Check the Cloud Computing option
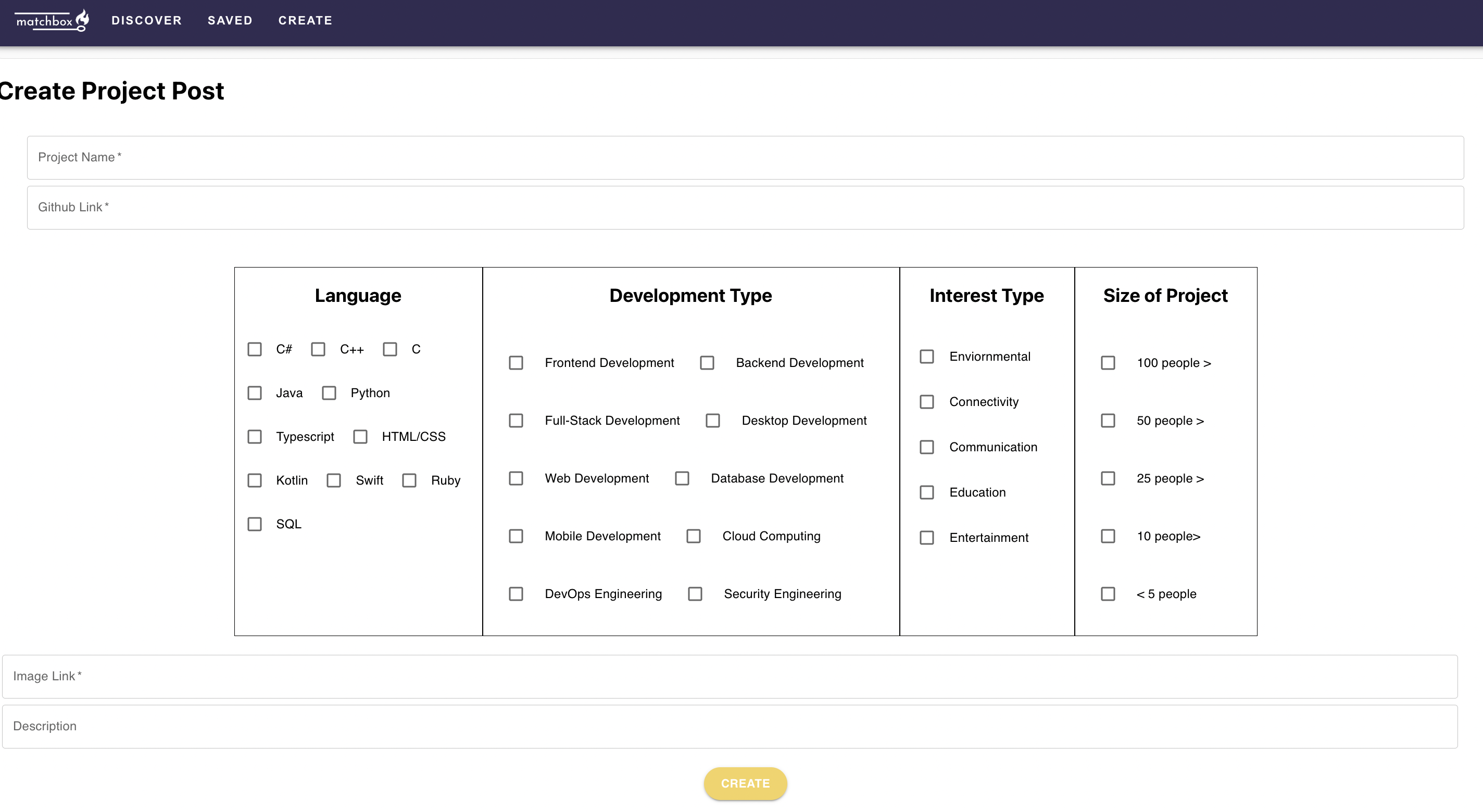The width and height of the screenshot is (1483, 812). tap(694, 536)
